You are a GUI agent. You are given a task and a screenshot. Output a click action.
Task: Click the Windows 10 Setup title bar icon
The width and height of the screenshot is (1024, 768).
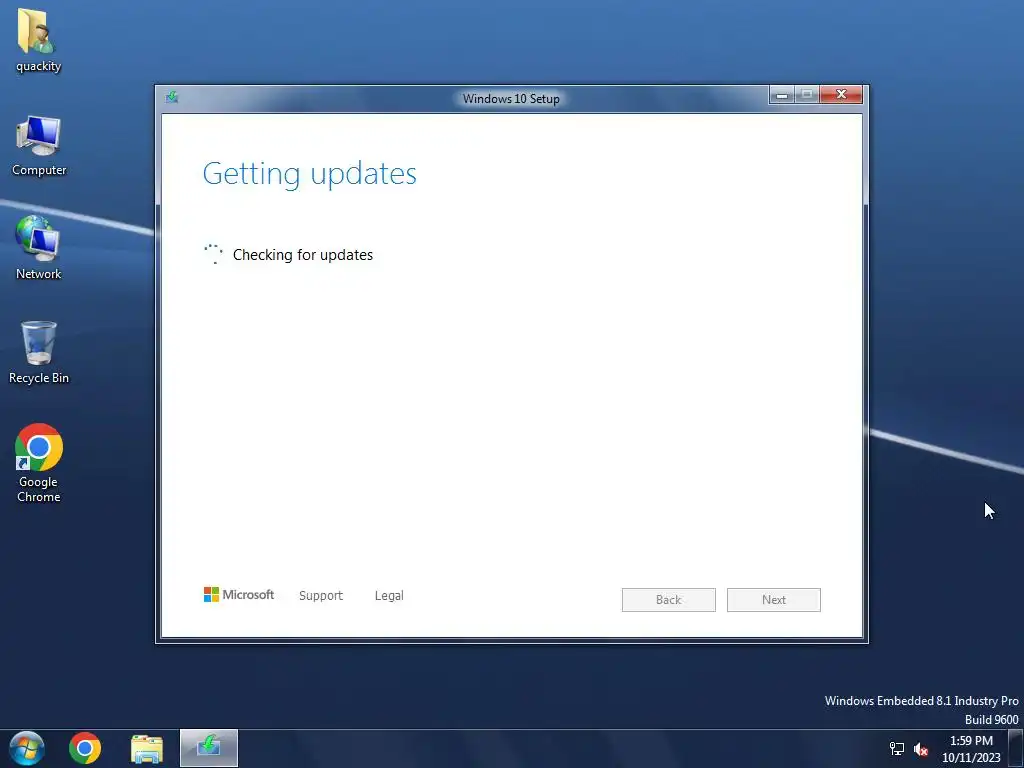[172, 97]
